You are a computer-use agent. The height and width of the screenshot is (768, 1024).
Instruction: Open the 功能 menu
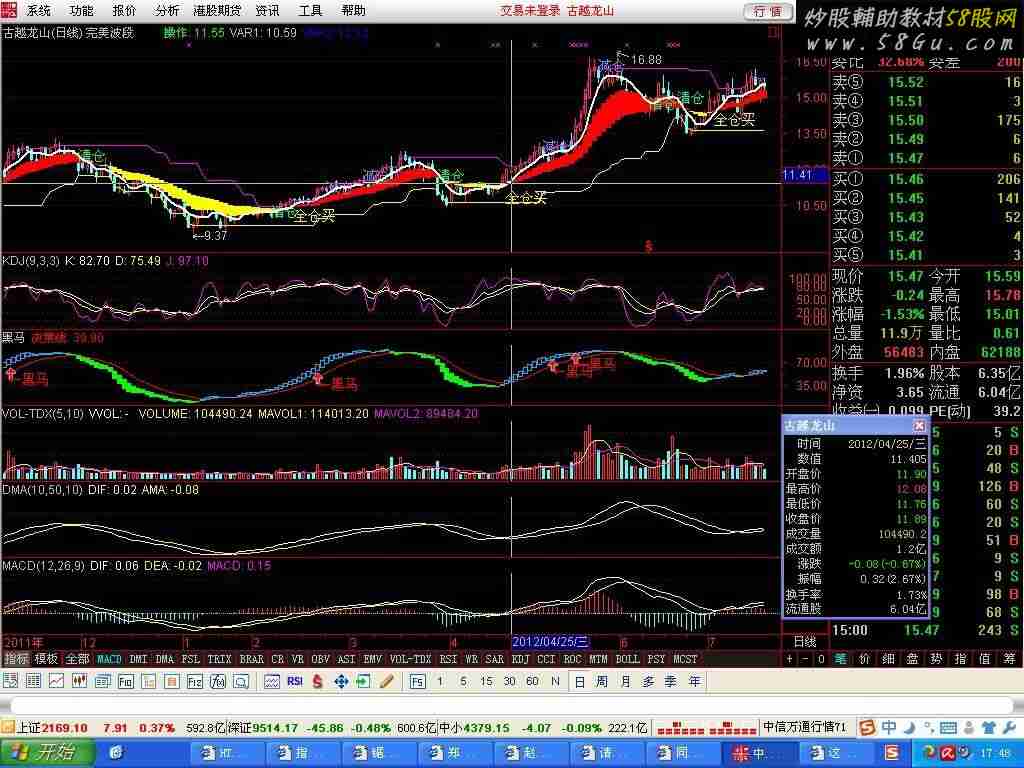[82, 10]
